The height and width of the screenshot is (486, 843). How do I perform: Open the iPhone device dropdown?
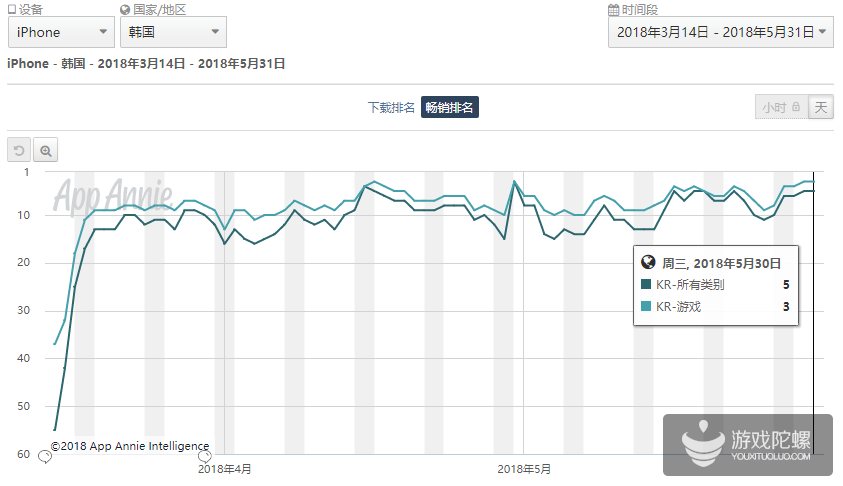click(x=61, y=32)
